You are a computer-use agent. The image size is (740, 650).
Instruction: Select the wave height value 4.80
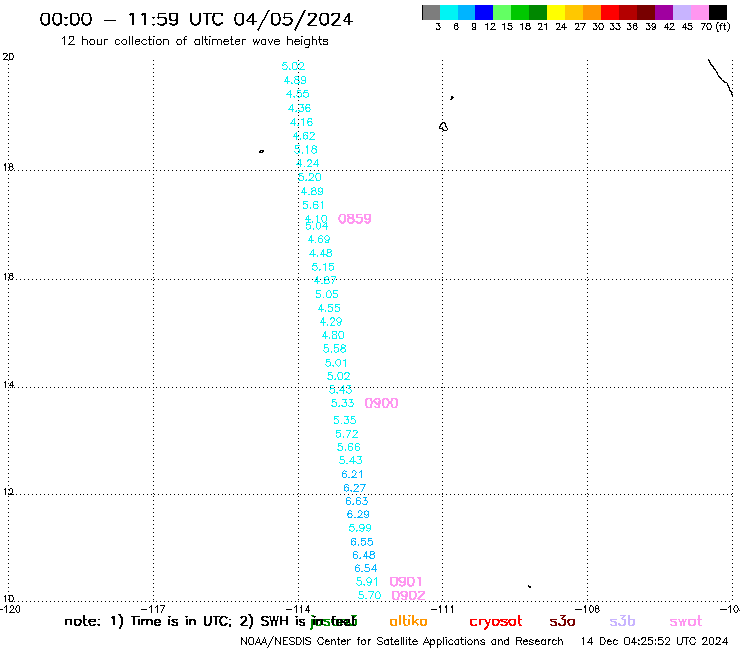coord(333,335)
